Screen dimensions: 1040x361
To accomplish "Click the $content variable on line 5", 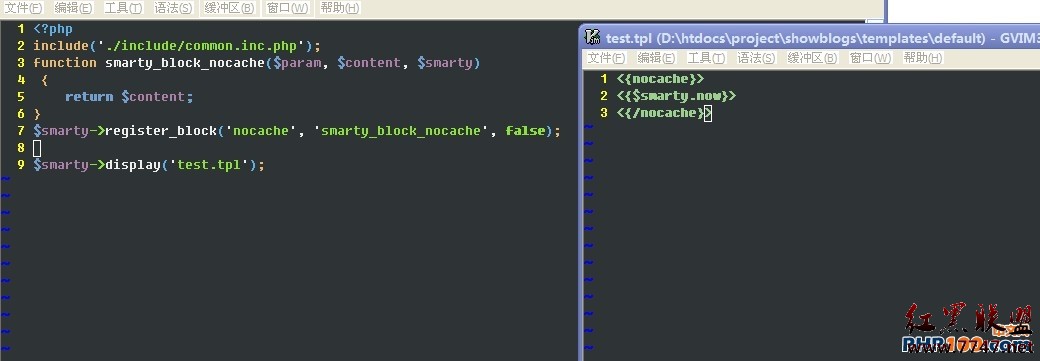I will (153, 97).
